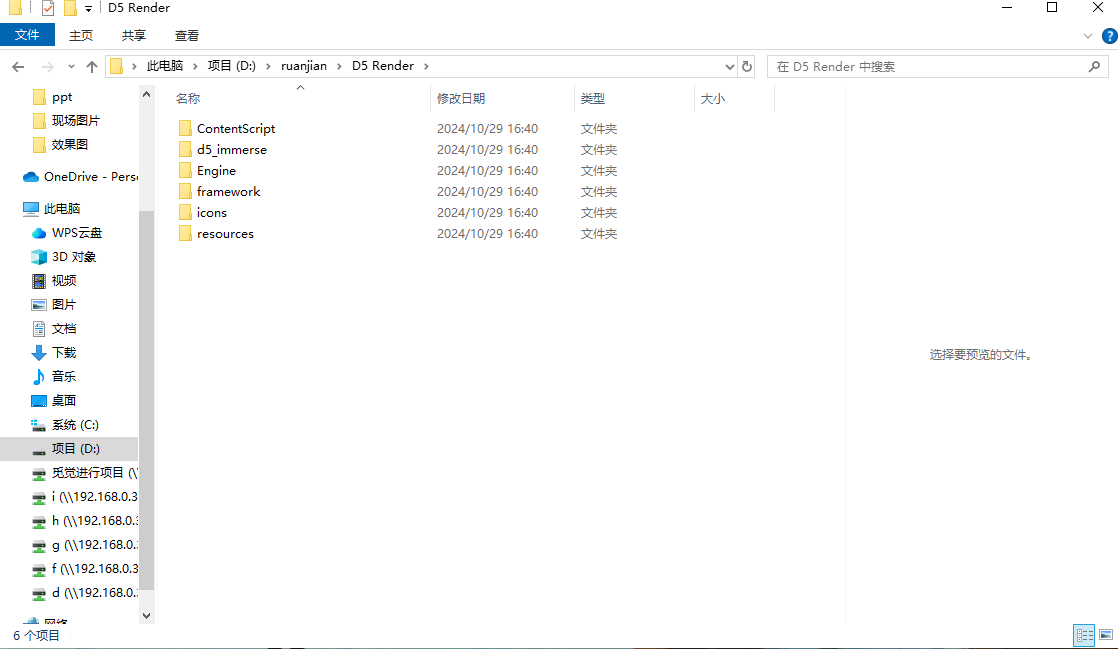
Task: Select 项目 (D:) drive in the navigation pane
Action: [x=69, y=449]
